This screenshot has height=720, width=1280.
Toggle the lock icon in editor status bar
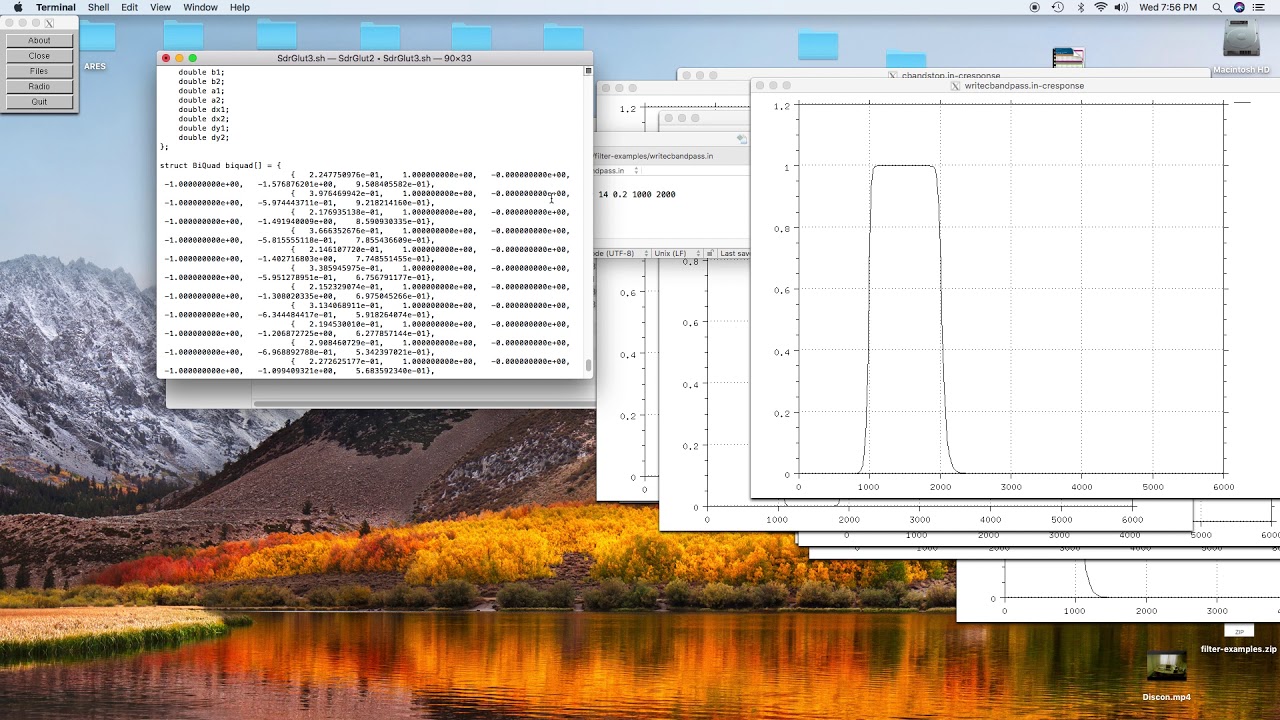[709, 254]
